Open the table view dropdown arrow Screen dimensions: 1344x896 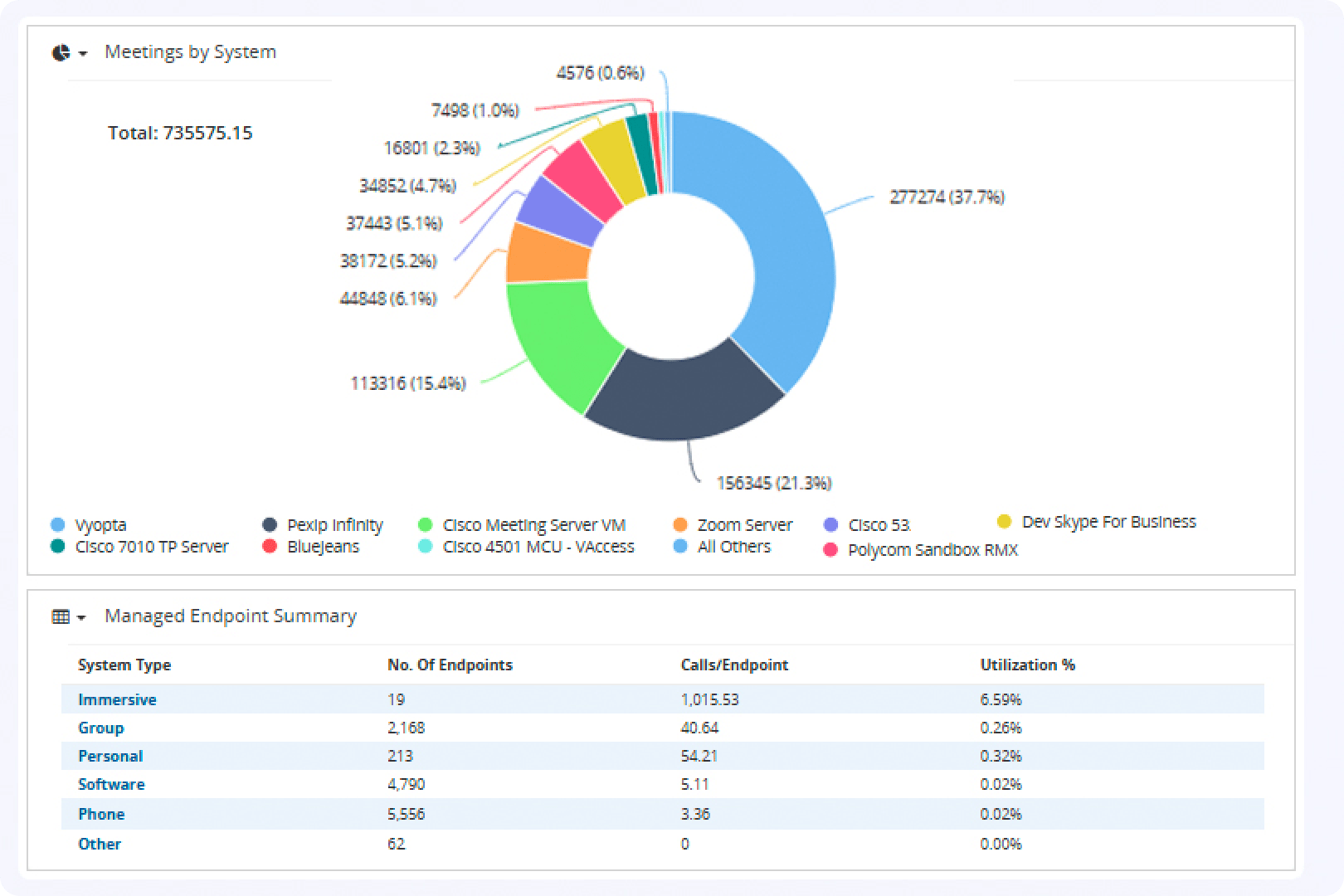pyautogui.click(x=82, y=617)
